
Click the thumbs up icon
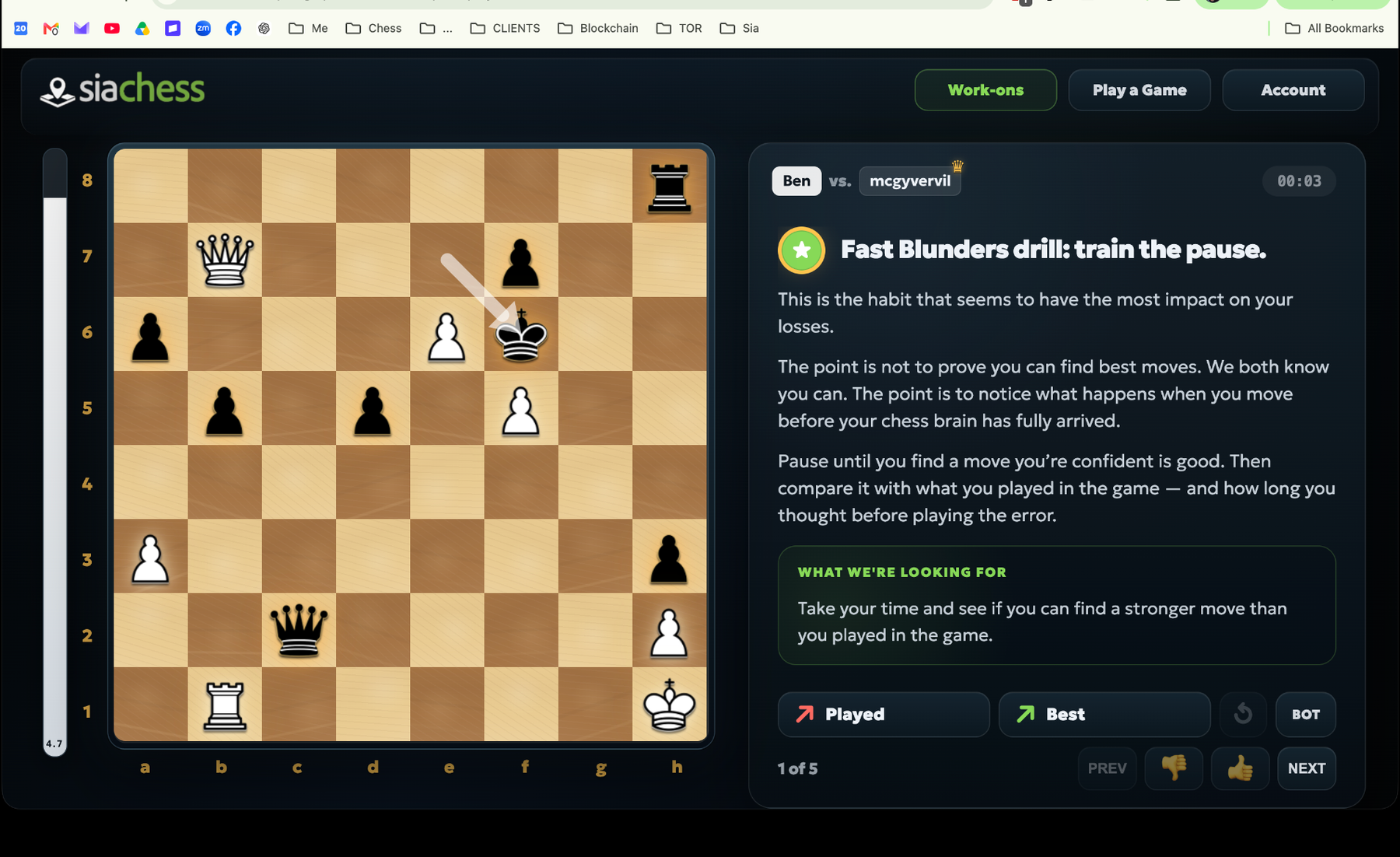[x=1240, y=768]
